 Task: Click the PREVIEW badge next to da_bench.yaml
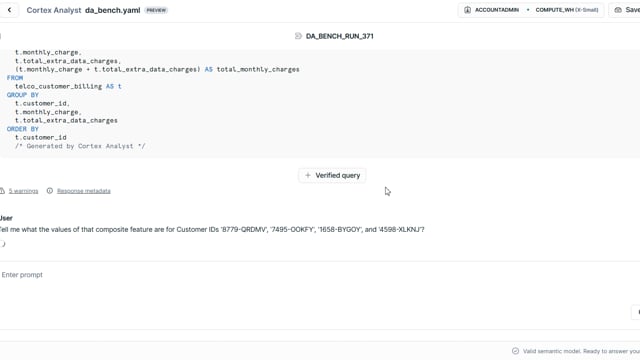coord(156,10)
